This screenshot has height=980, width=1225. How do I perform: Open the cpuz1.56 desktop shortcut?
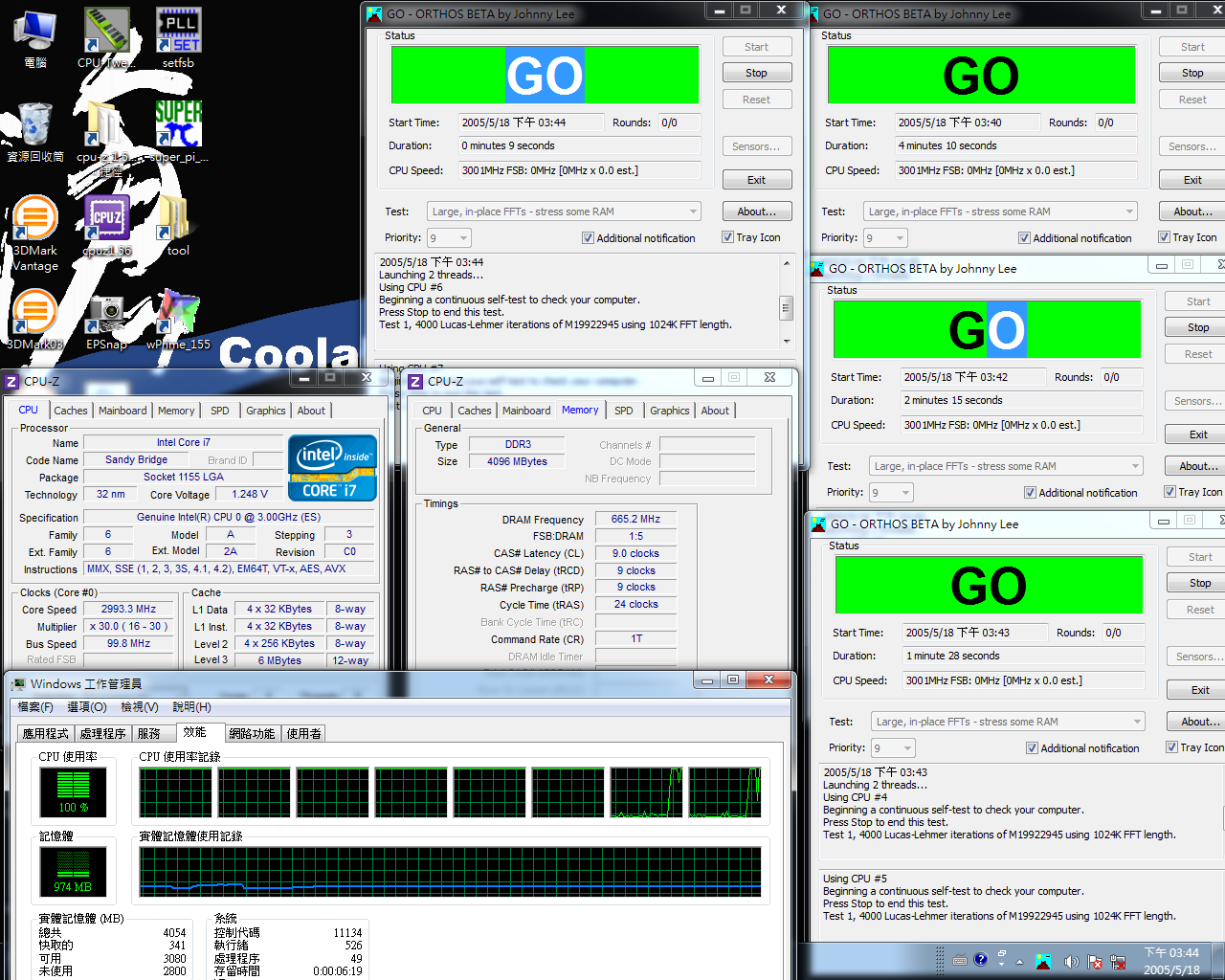(107, 227)
